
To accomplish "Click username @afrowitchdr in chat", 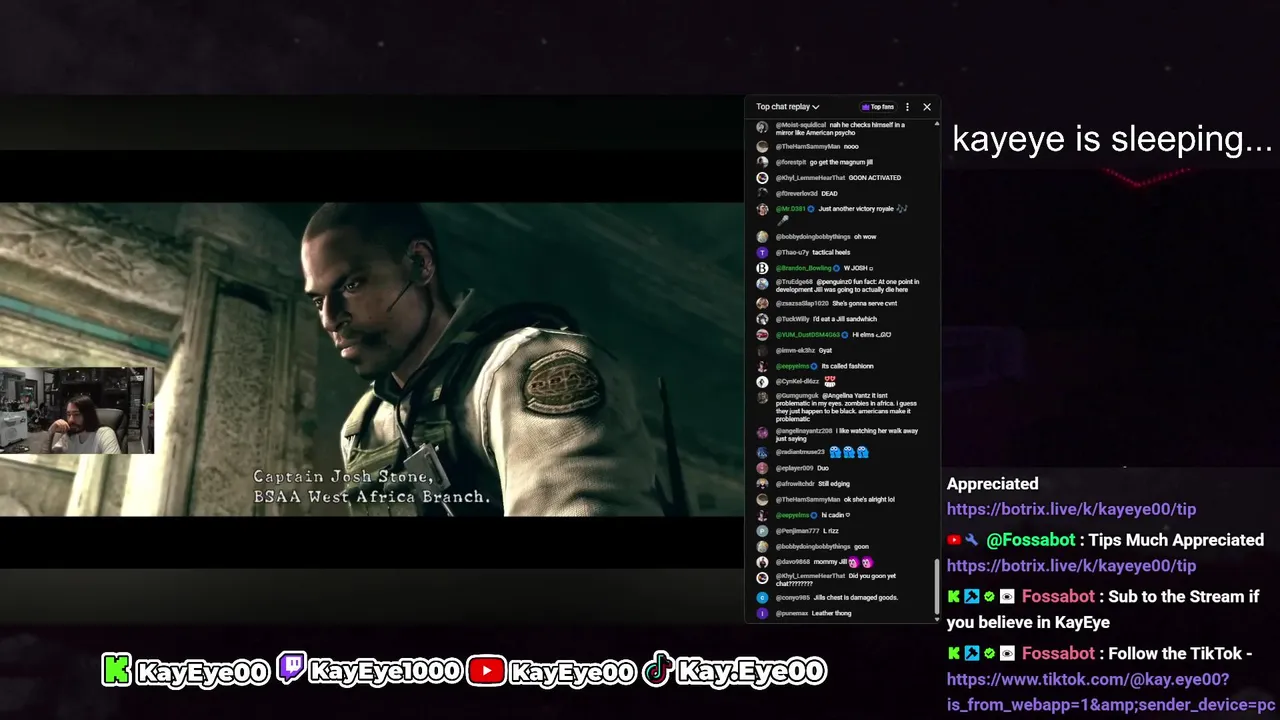I will (x=795, y=484).
